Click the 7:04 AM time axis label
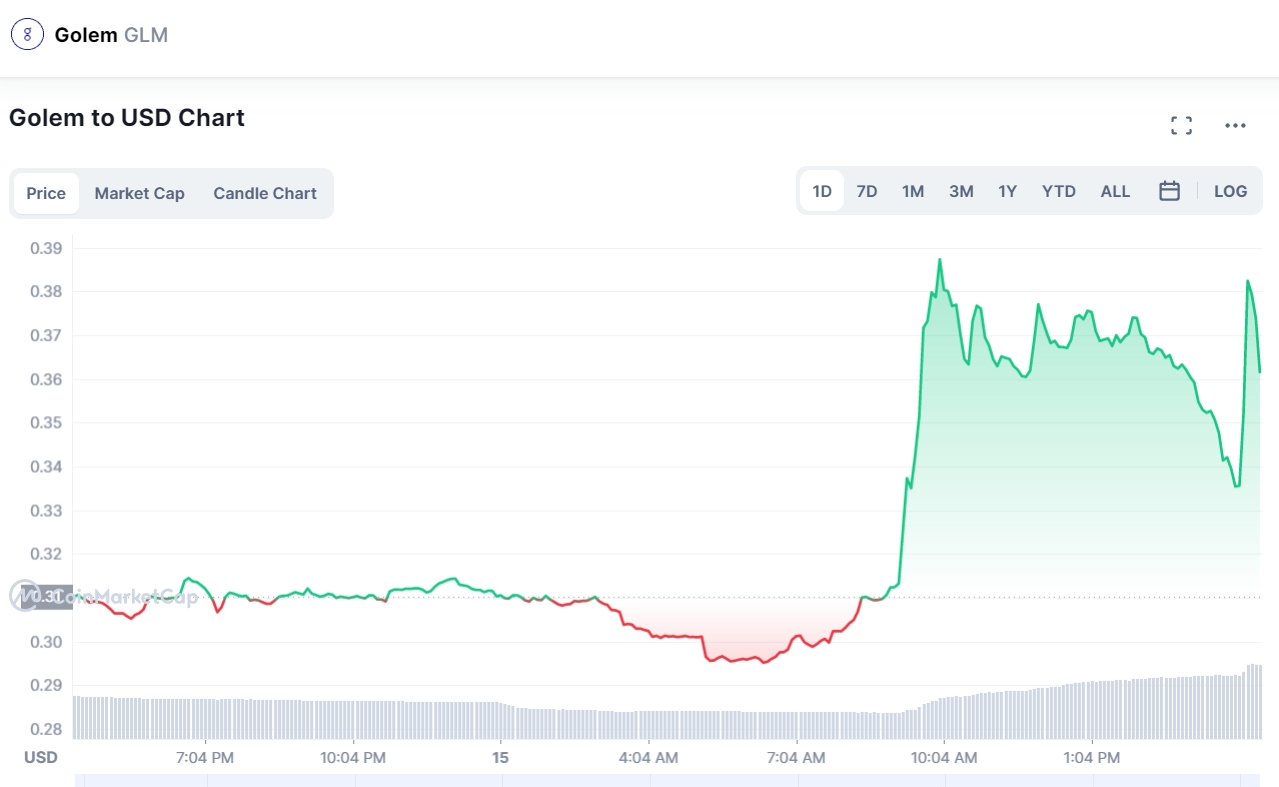 tap(796, 757)
